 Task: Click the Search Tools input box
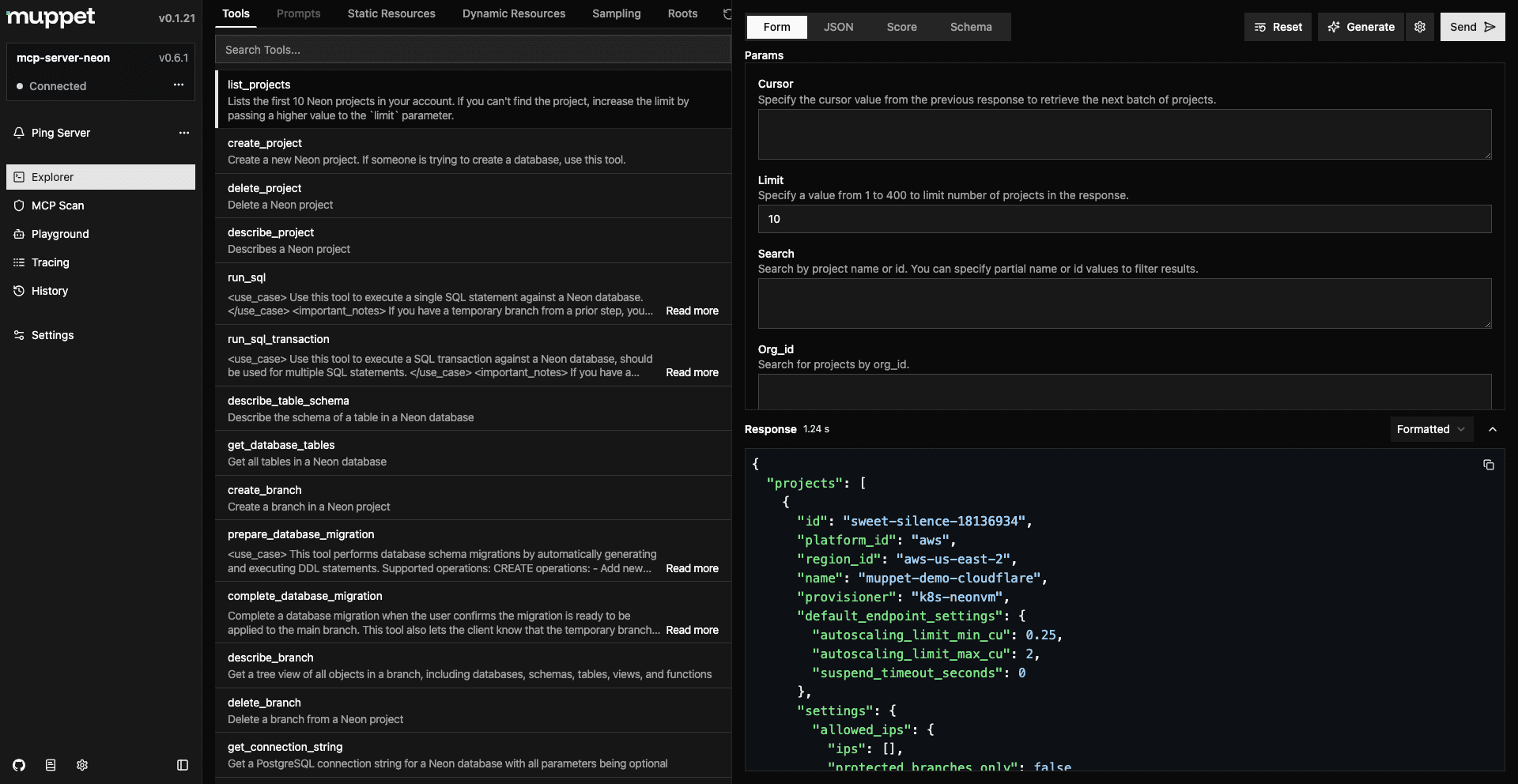tap(473, 49)
